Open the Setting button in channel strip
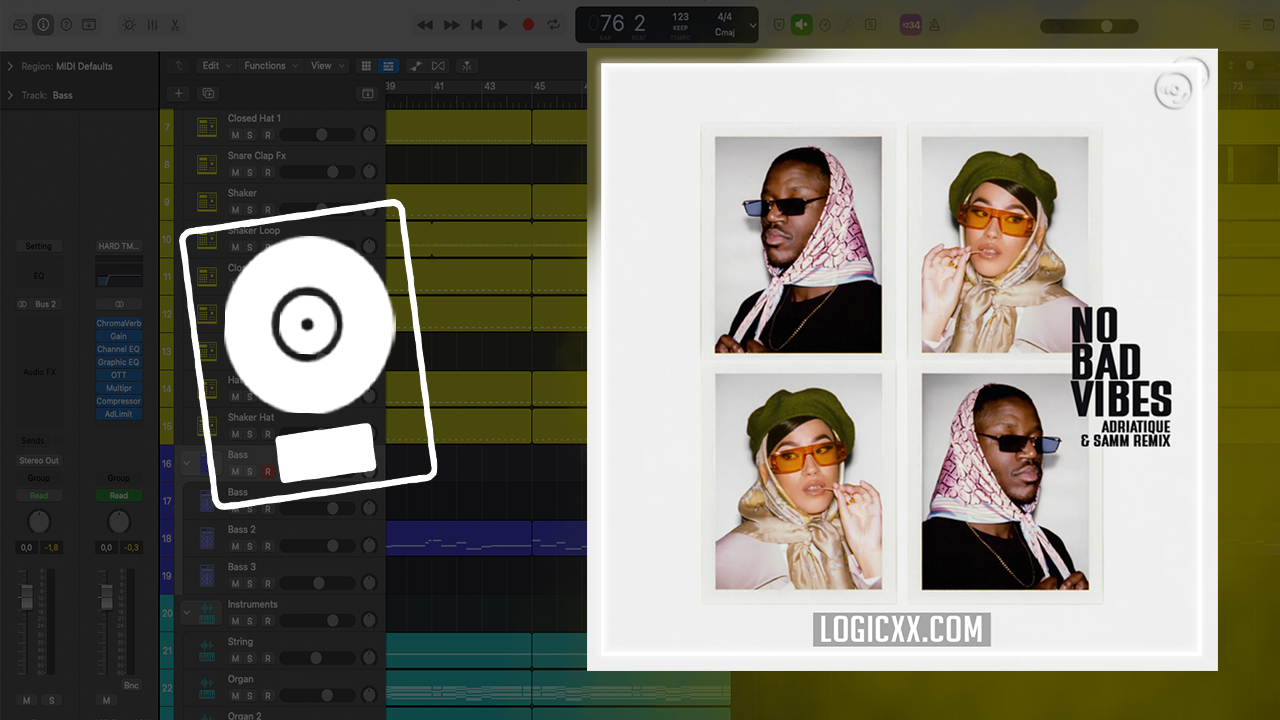 tap(39, 246)
